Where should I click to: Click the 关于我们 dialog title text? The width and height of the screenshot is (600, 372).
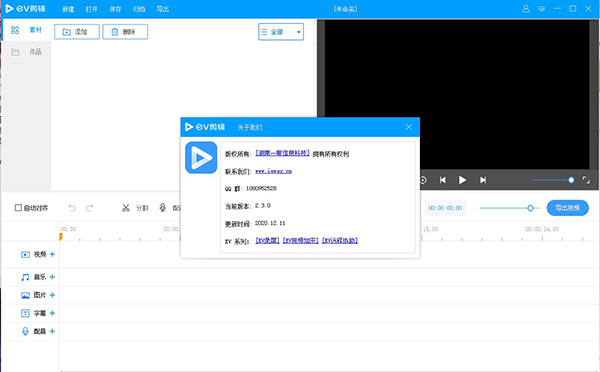(250, 127)
